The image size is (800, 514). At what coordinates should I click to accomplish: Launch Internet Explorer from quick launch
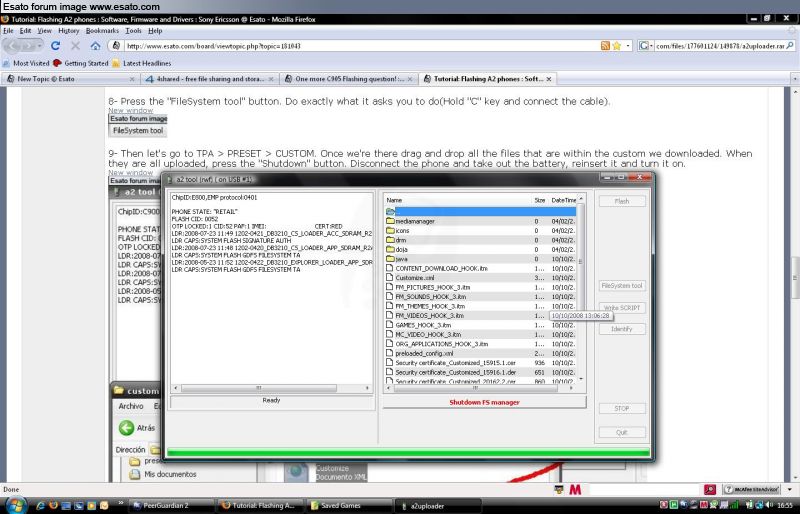(40, 506)
